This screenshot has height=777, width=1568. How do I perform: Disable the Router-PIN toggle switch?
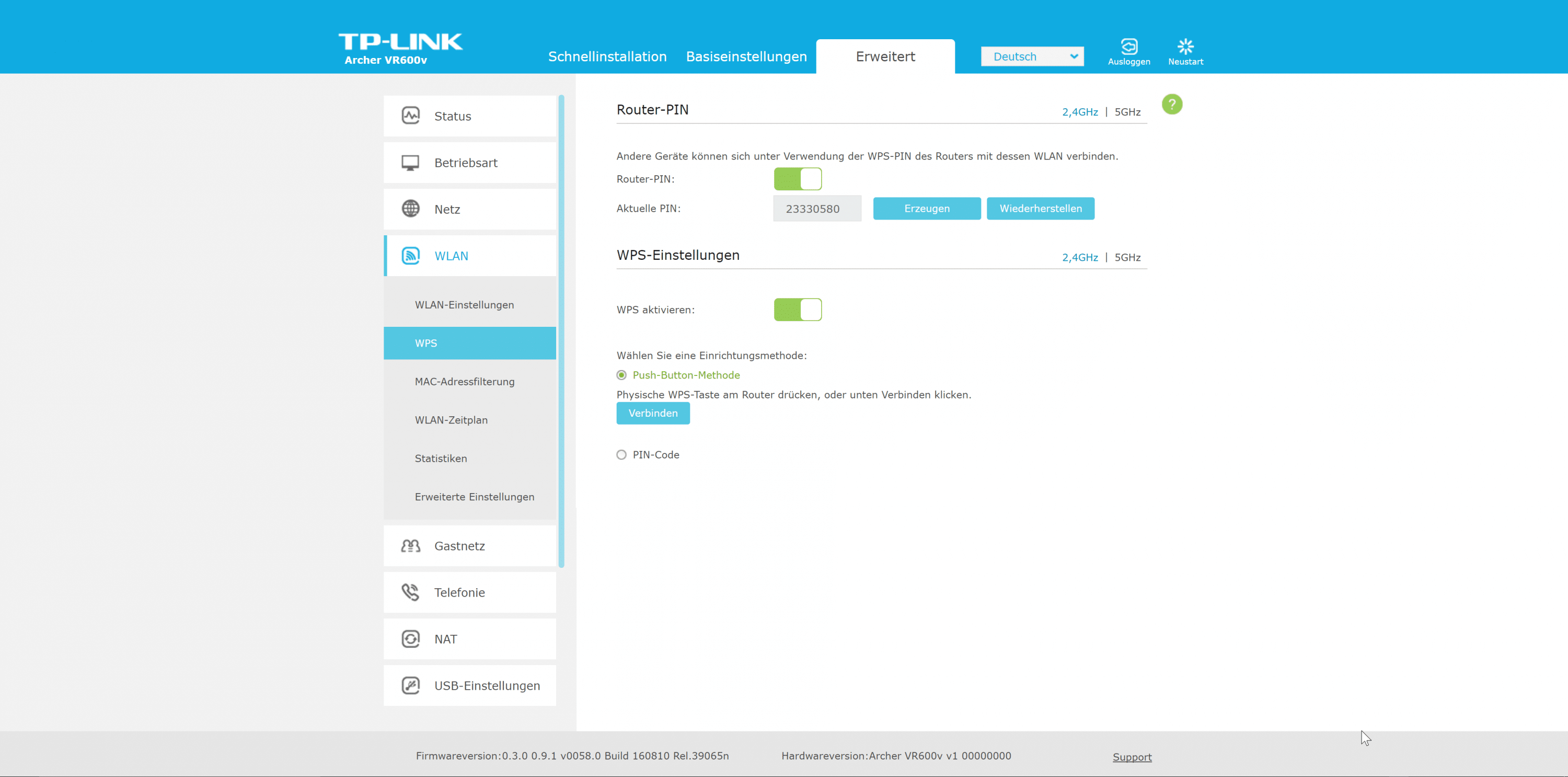click(x=798, y=179)
